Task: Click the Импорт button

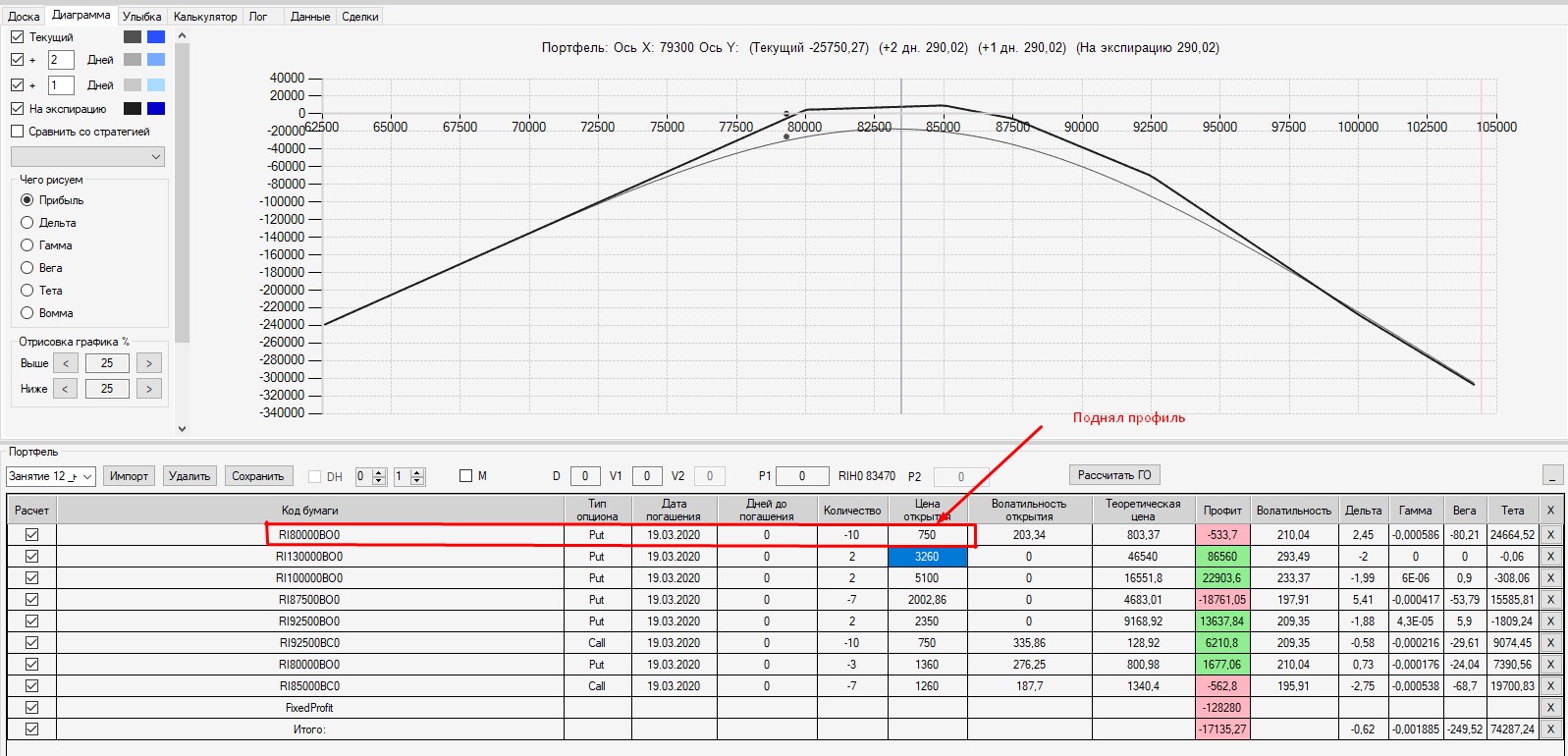Action: [129, 476]
